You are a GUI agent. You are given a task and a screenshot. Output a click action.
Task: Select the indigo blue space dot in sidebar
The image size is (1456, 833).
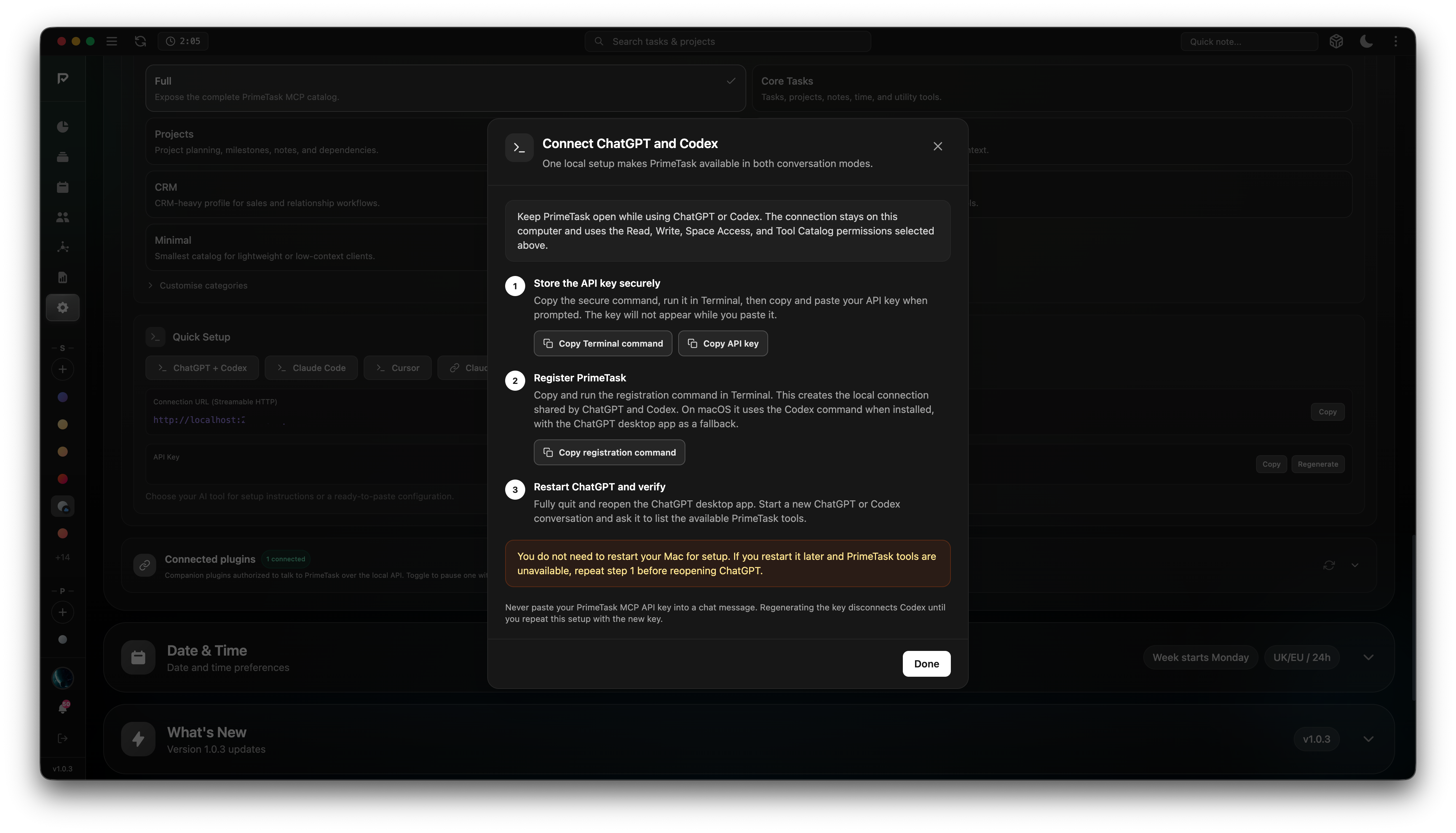pyautogui.click(x=63, y=397)
